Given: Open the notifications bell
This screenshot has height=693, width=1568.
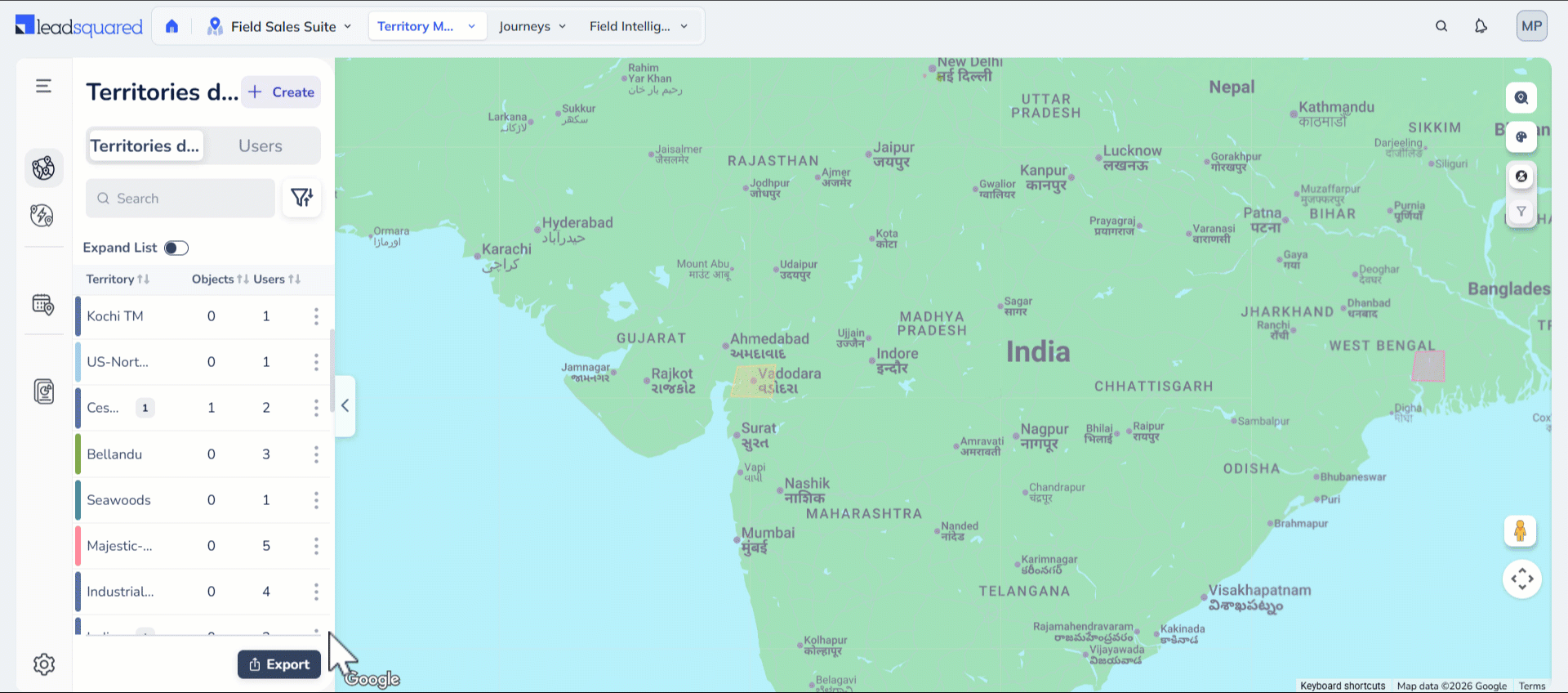Looking at the screenshot, I should point(1481,26).
